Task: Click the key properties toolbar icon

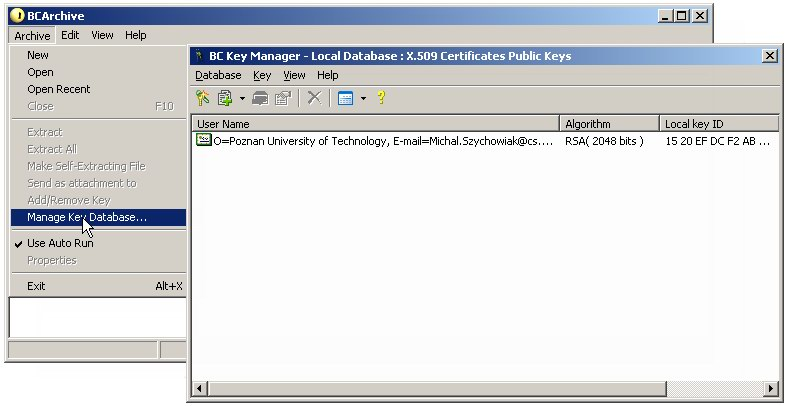Action: (283, 98)
